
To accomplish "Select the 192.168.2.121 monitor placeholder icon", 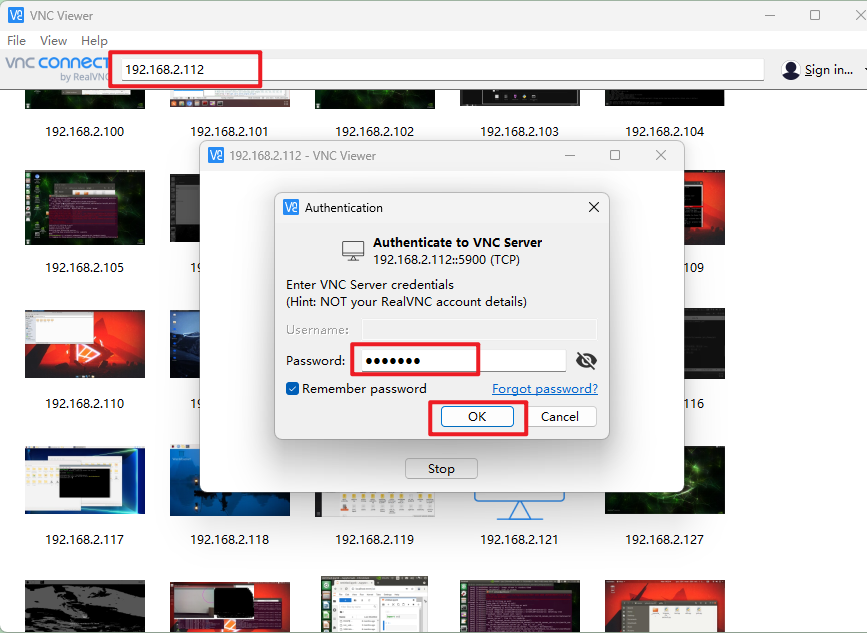I will click(x=519, y=506).
